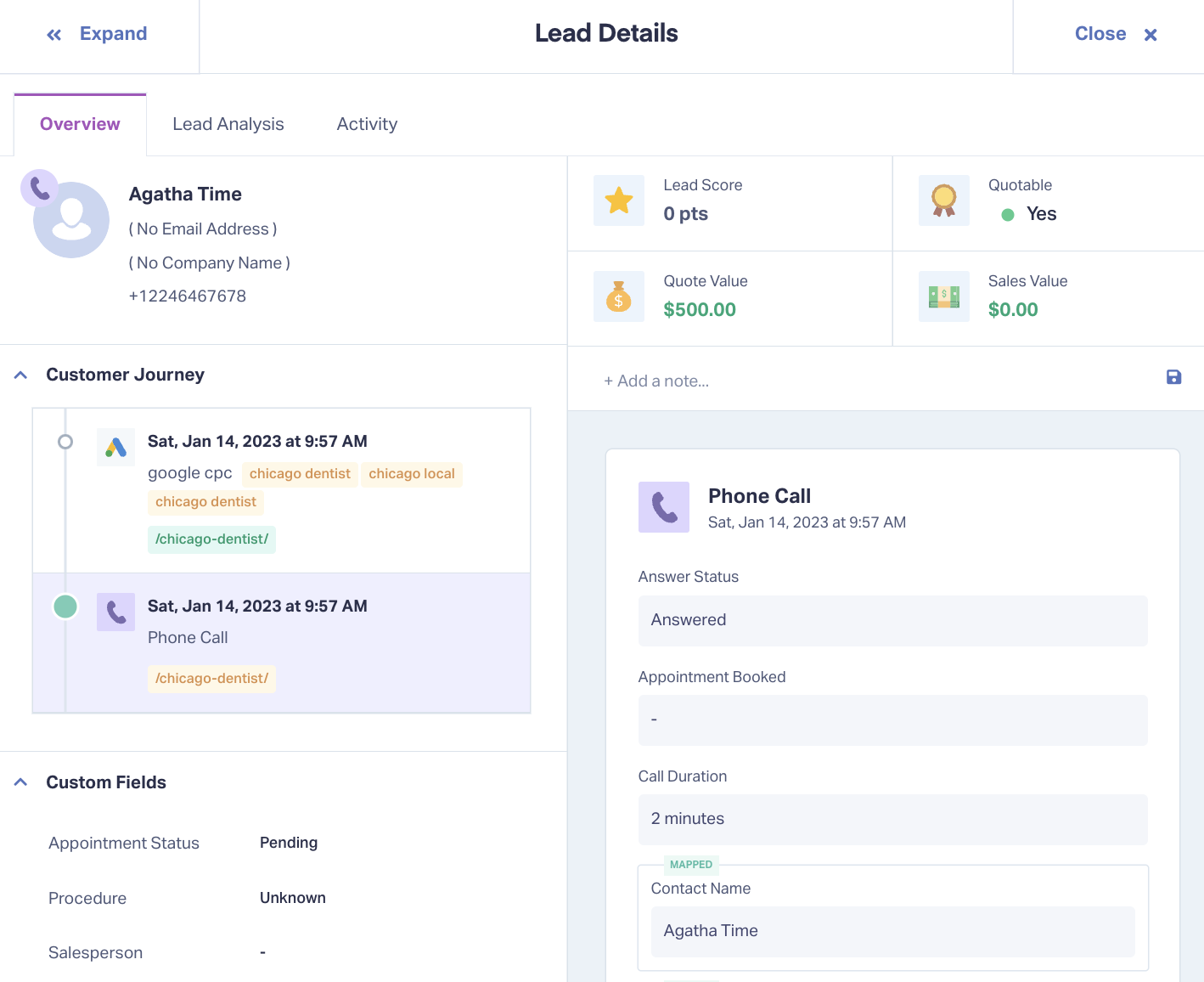Screen dimensions: 1204x982
Task: Click the Google Ads icon in journey
Action: (x=115, y=447)
